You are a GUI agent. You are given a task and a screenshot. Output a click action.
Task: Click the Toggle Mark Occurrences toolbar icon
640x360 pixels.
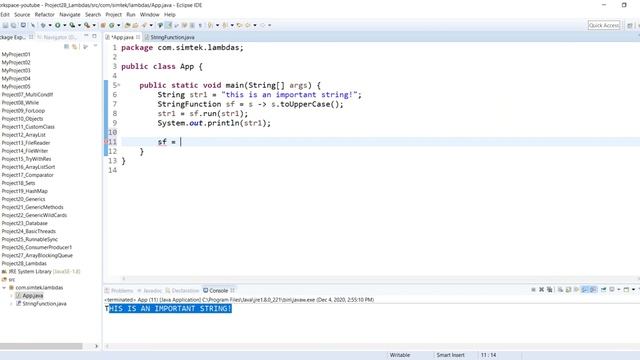click(x=169, y=25)
